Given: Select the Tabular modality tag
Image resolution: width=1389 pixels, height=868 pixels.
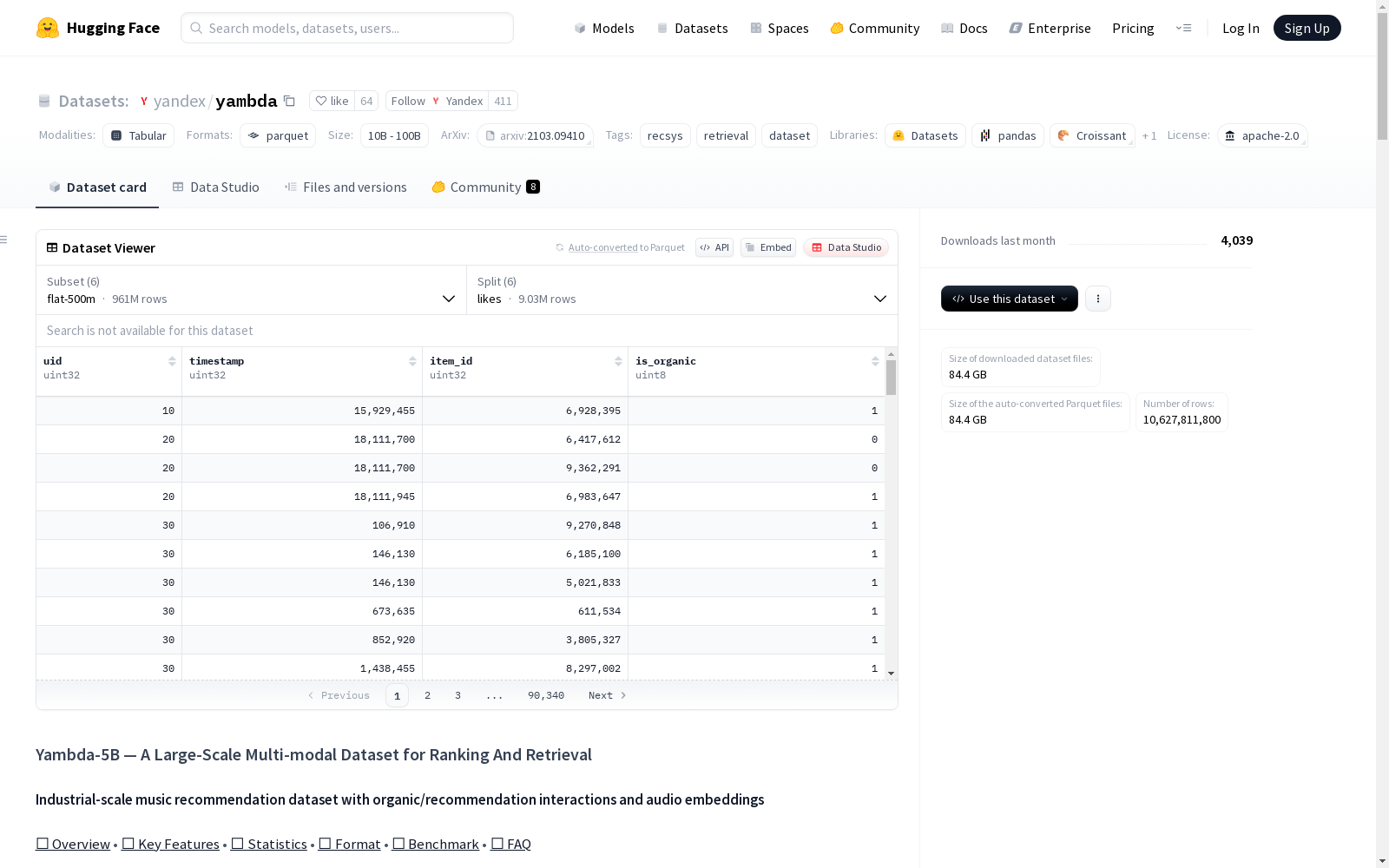Looking at the screenshot, I should [139, 135].
